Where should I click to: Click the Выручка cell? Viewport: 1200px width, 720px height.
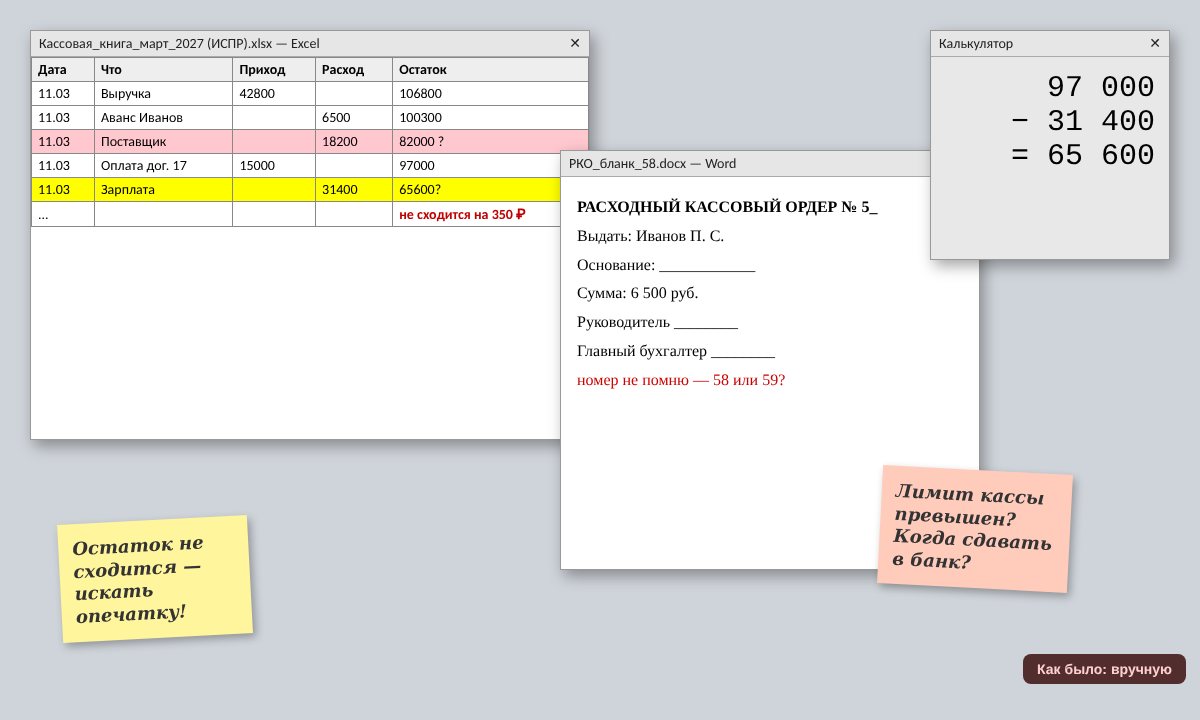point(164,94)
